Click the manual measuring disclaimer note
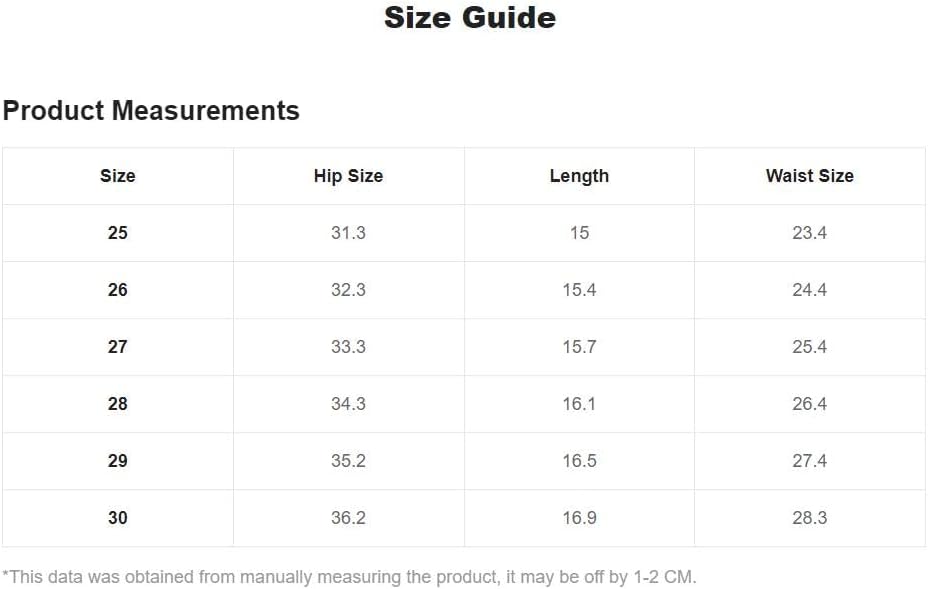Viewport: 928px width, 589px height. (349, 577)
